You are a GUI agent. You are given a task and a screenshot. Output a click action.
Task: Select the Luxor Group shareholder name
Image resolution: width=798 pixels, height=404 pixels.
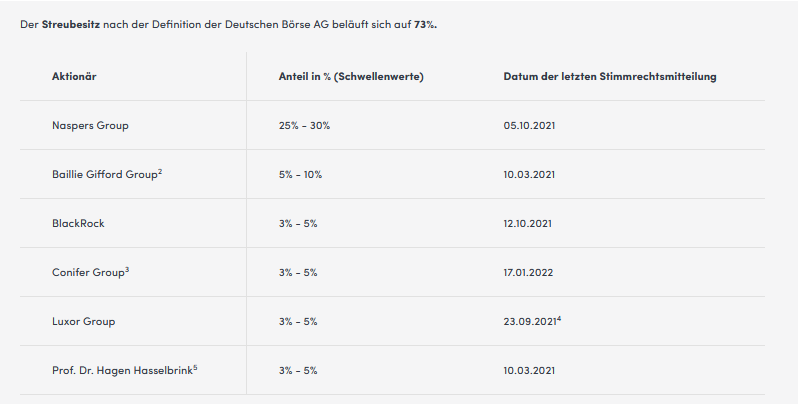coord(84,322)
